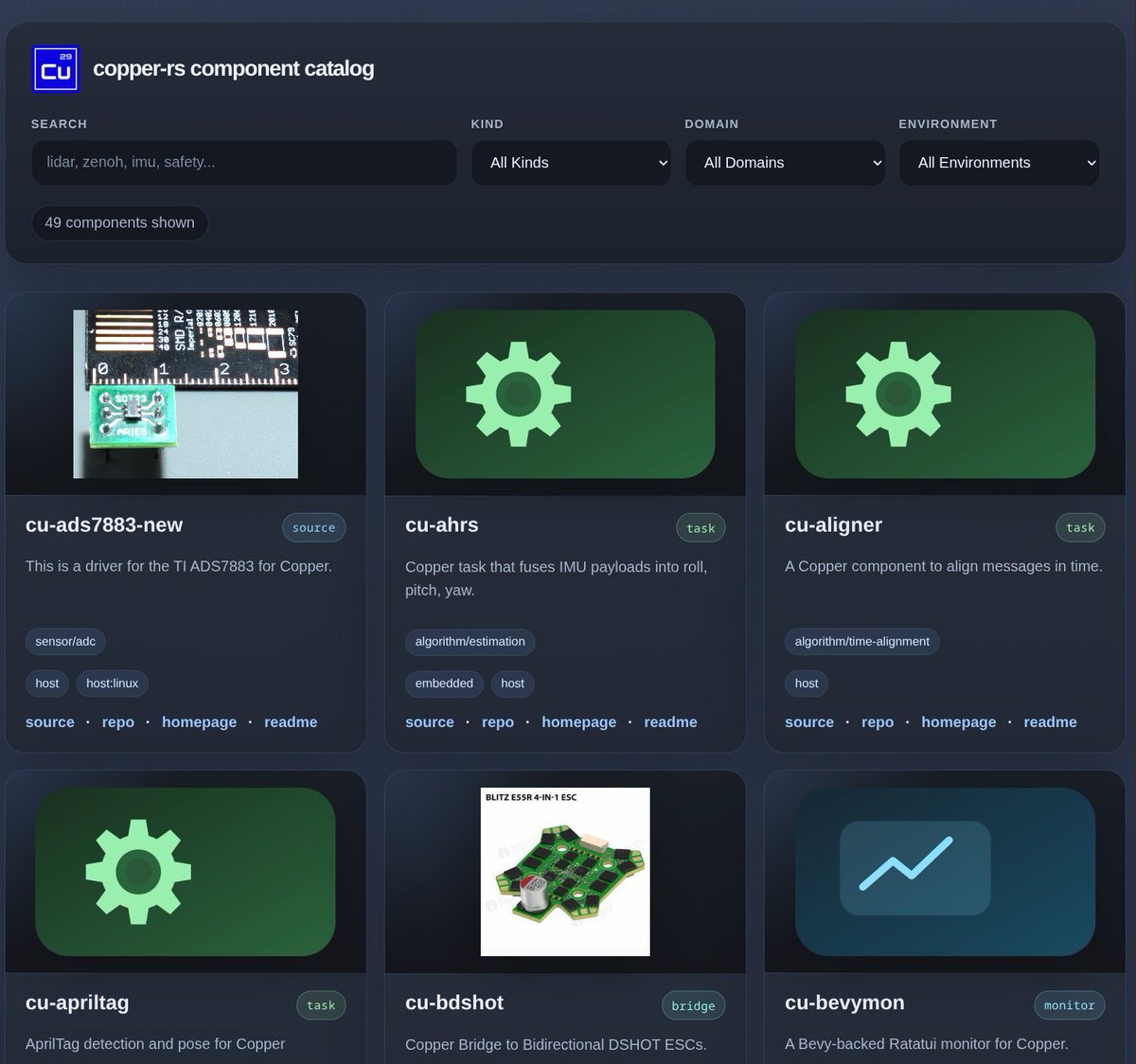1136x1064 pixels.
Task: Open cu-ahrs source link
Action: pyautogui.click(x=430, y=722)
